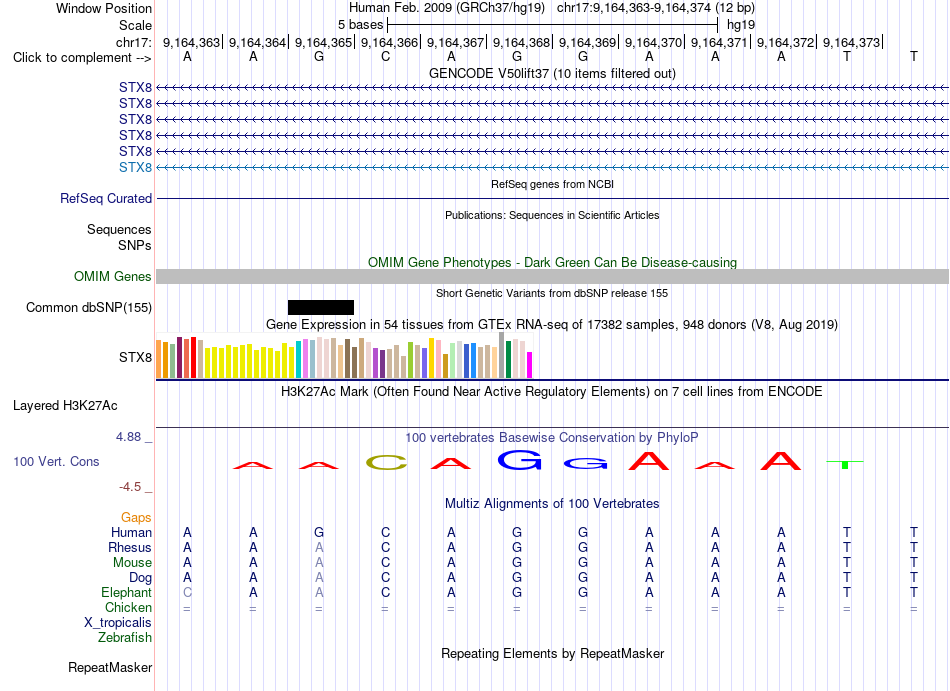Open the H3K27Ac Mark track title

click(x=552, y=391)
